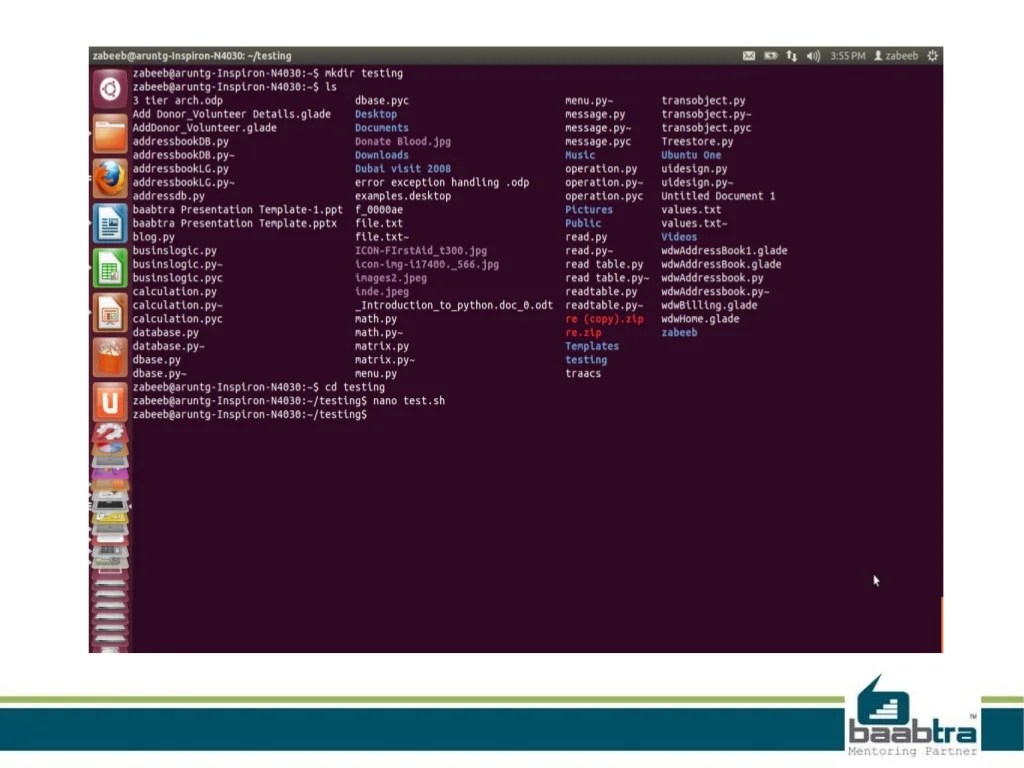Image resolution: width=1024 pixels, height=768 pixels.
Task: Open the messaging envelope indicator
Action: [x=749, y=56]
